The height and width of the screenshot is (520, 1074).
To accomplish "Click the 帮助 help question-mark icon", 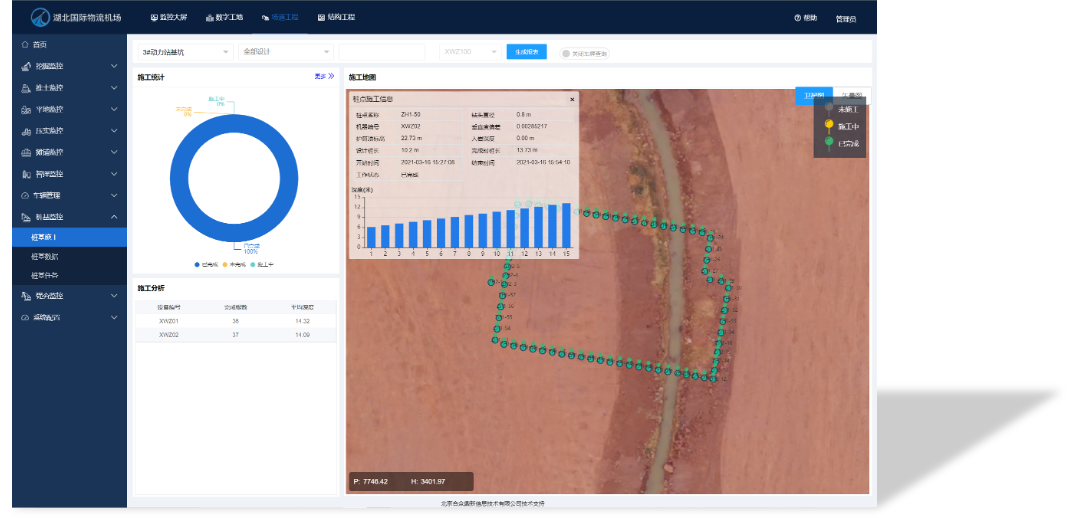I will [798, 18].
